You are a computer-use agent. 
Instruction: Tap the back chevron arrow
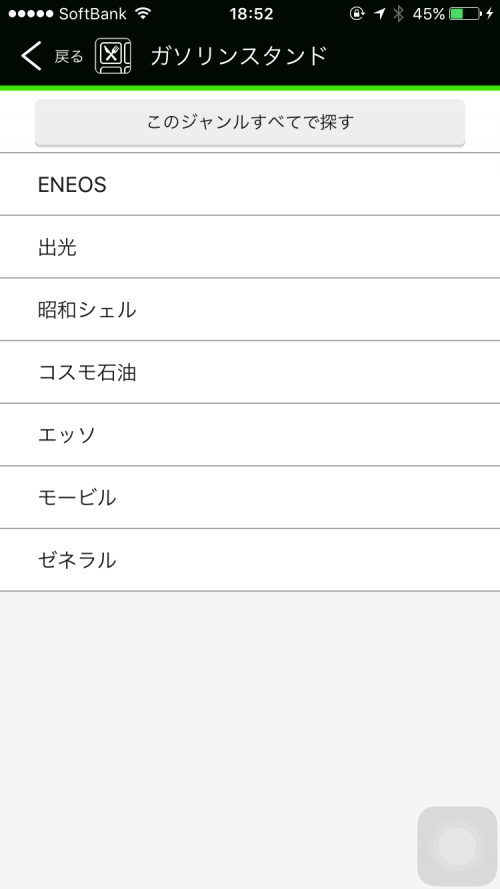pos(31,56)
